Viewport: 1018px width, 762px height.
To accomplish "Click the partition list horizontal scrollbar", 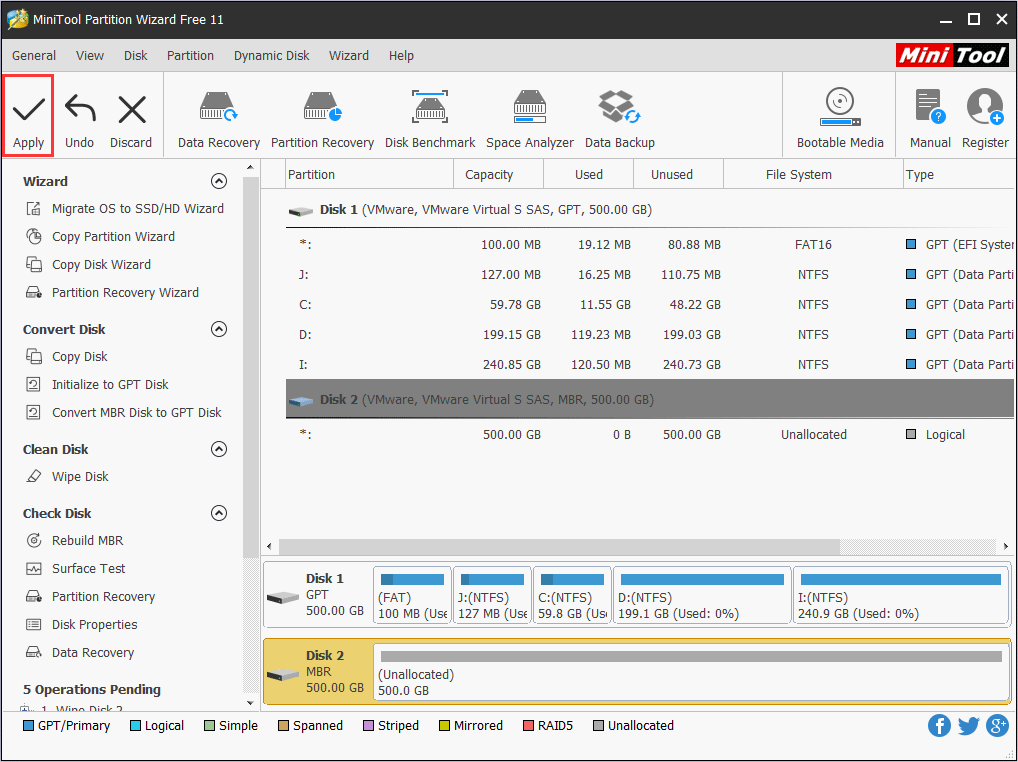I will [559, 547].
